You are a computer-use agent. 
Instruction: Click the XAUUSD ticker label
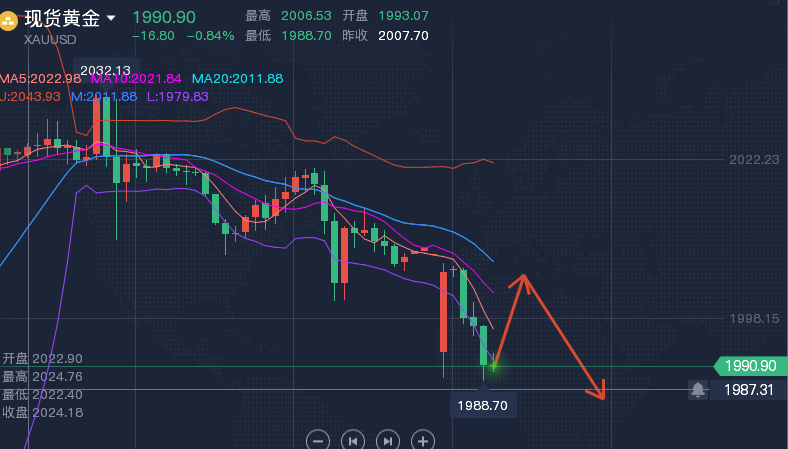coord(53,39)
